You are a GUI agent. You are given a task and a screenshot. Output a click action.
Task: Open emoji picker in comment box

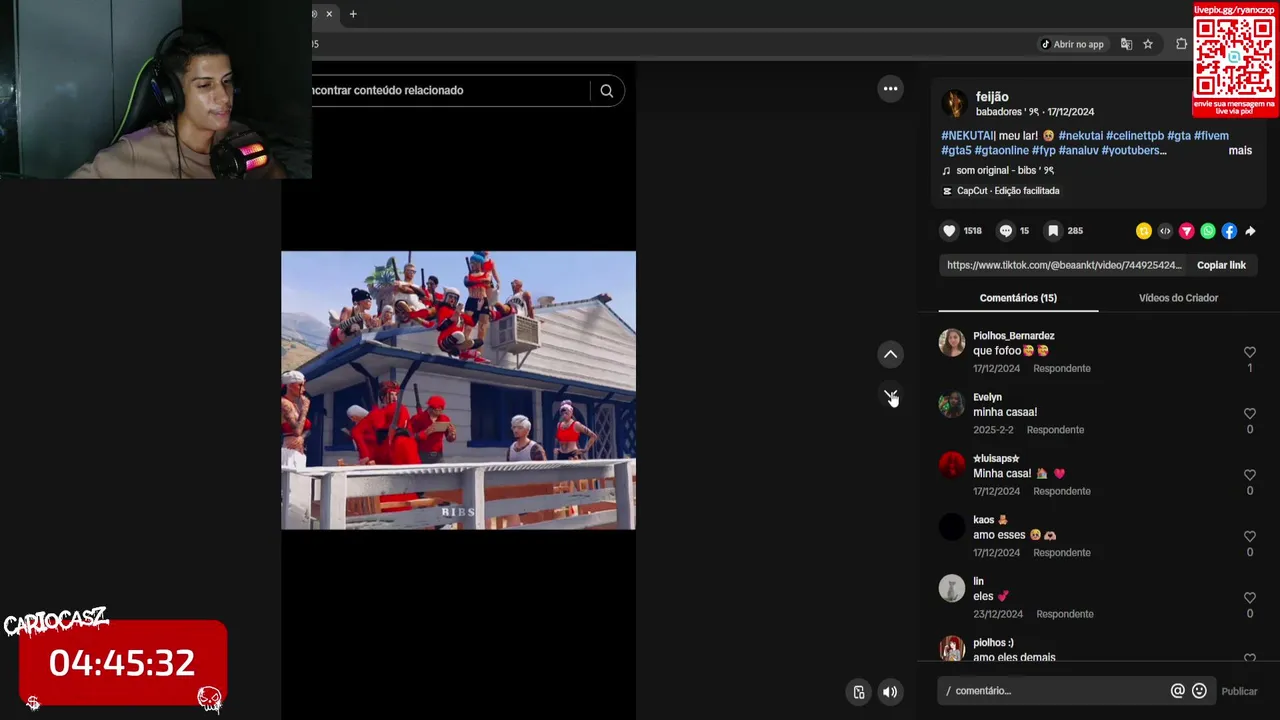[x=1199, y=691]
